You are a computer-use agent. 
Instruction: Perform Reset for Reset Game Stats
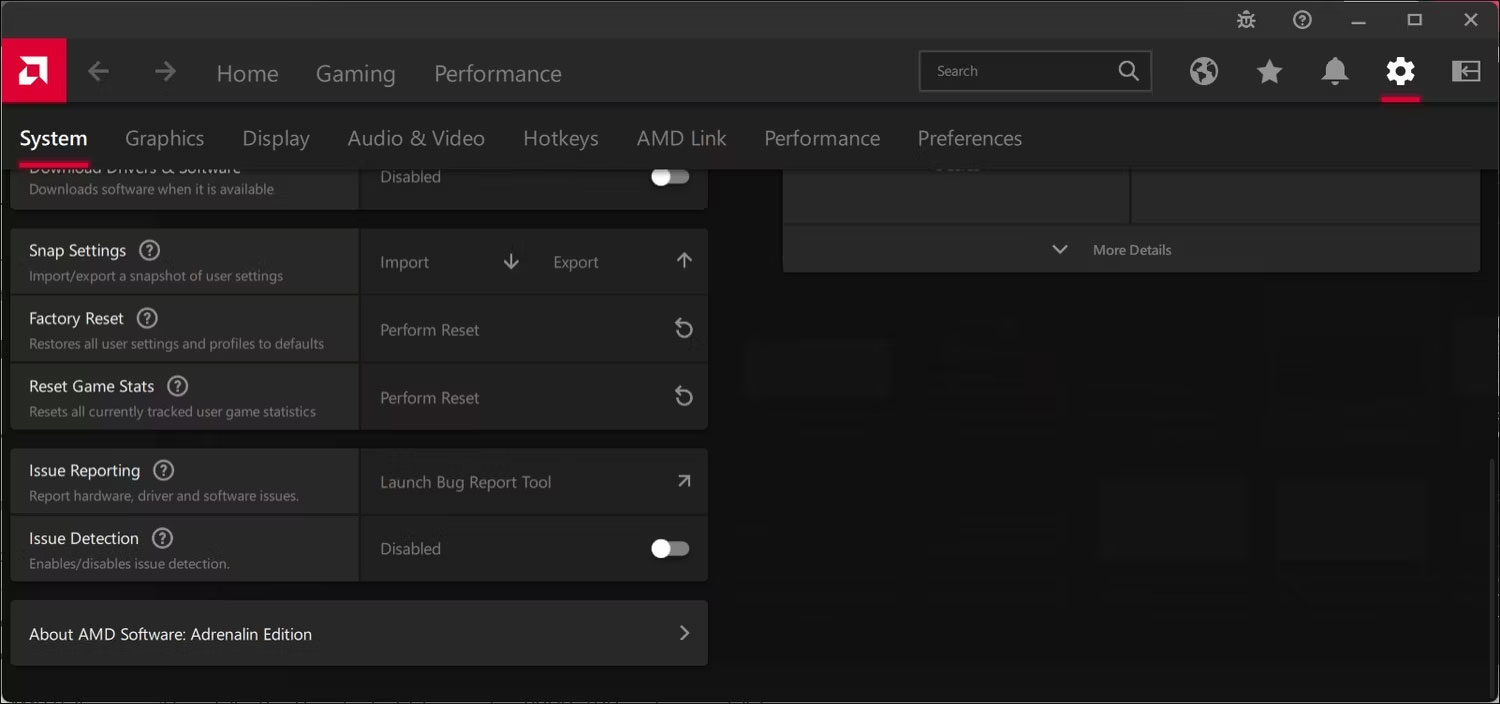[534, 397]
